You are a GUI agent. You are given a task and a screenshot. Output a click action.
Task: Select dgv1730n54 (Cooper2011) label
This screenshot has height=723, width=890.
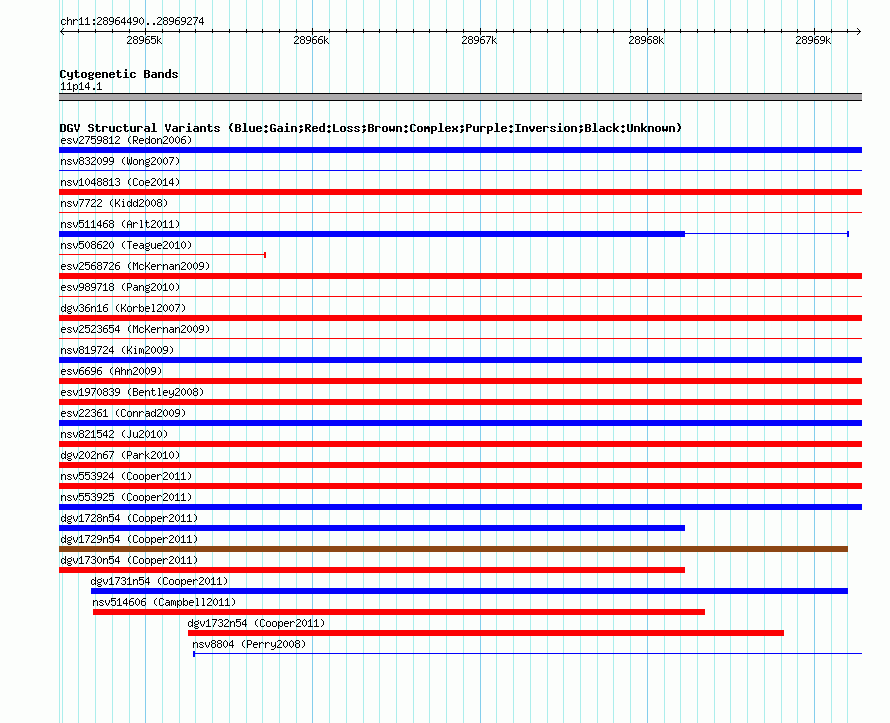tap(129, 560)
